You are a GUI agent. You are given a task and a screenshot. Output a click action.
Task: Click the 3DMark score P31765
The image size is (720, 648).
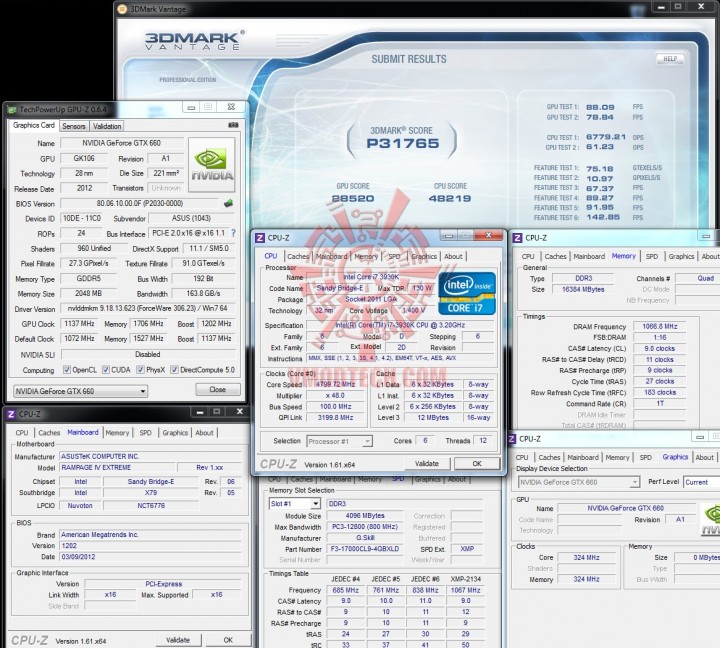click(x=403, y=143)
